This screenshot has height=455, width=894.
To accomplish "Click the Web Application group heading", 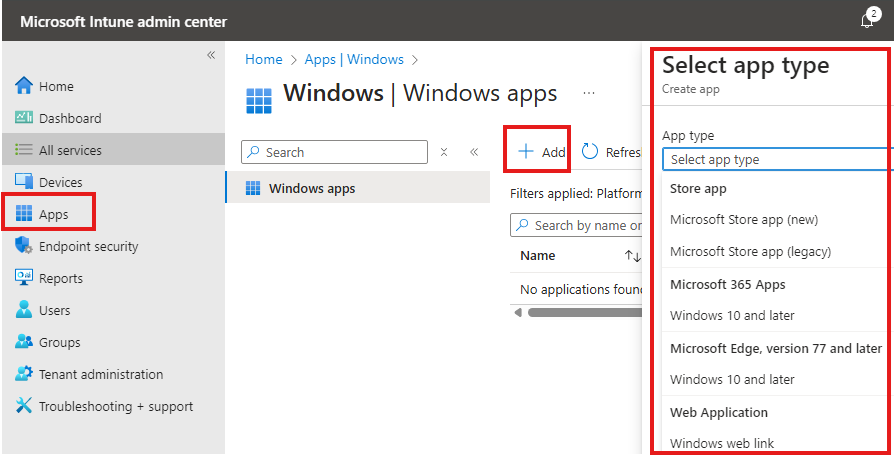I will pyautogui.click(x=719, y=412).
